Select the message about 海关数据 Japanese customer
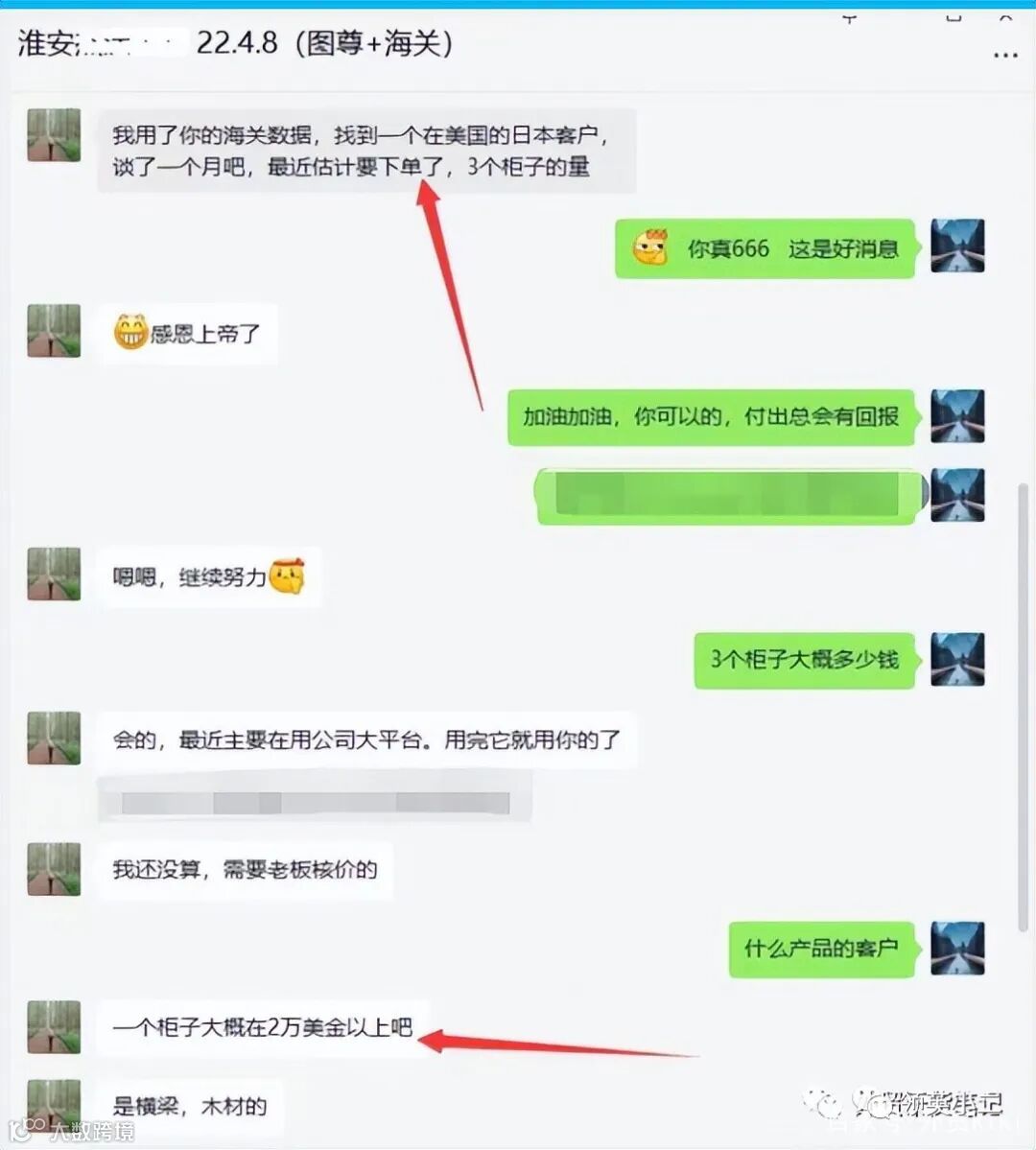Screen dimensions: 1036x1150 pos(366,152)
